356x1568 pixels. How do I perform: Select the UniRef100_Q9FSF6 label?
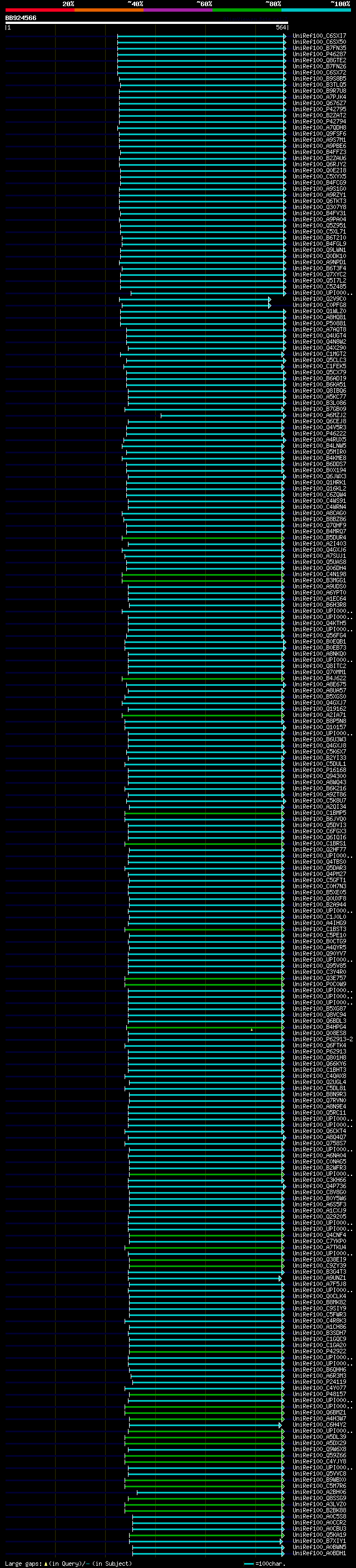click(x=319, y=134)
